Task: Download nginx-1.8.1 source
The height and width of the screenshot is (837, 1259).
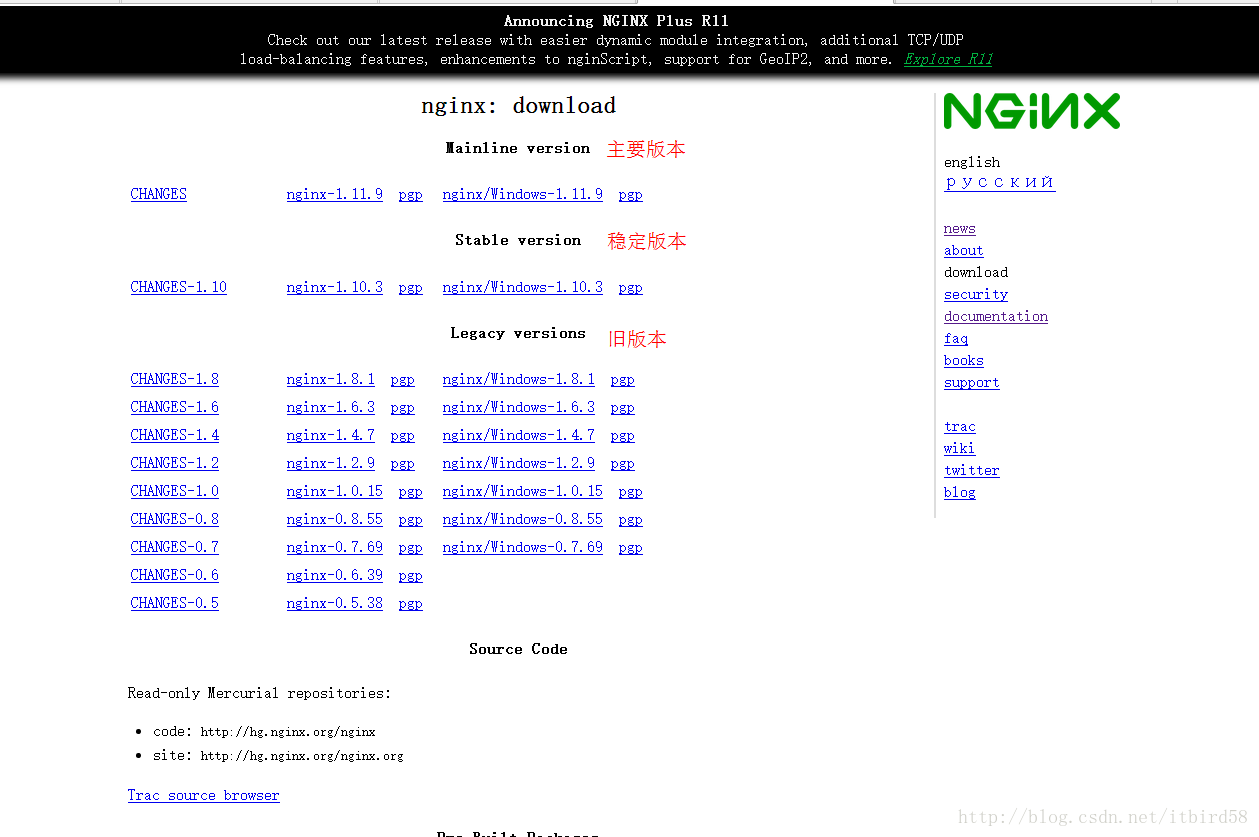Action: coord(330,379)
